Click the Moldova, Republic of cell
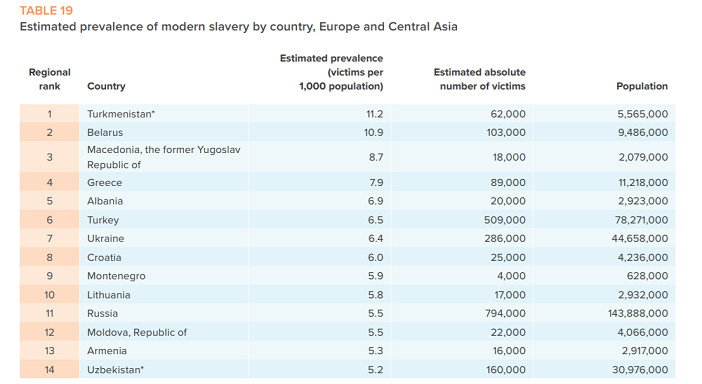 point(137,333)
